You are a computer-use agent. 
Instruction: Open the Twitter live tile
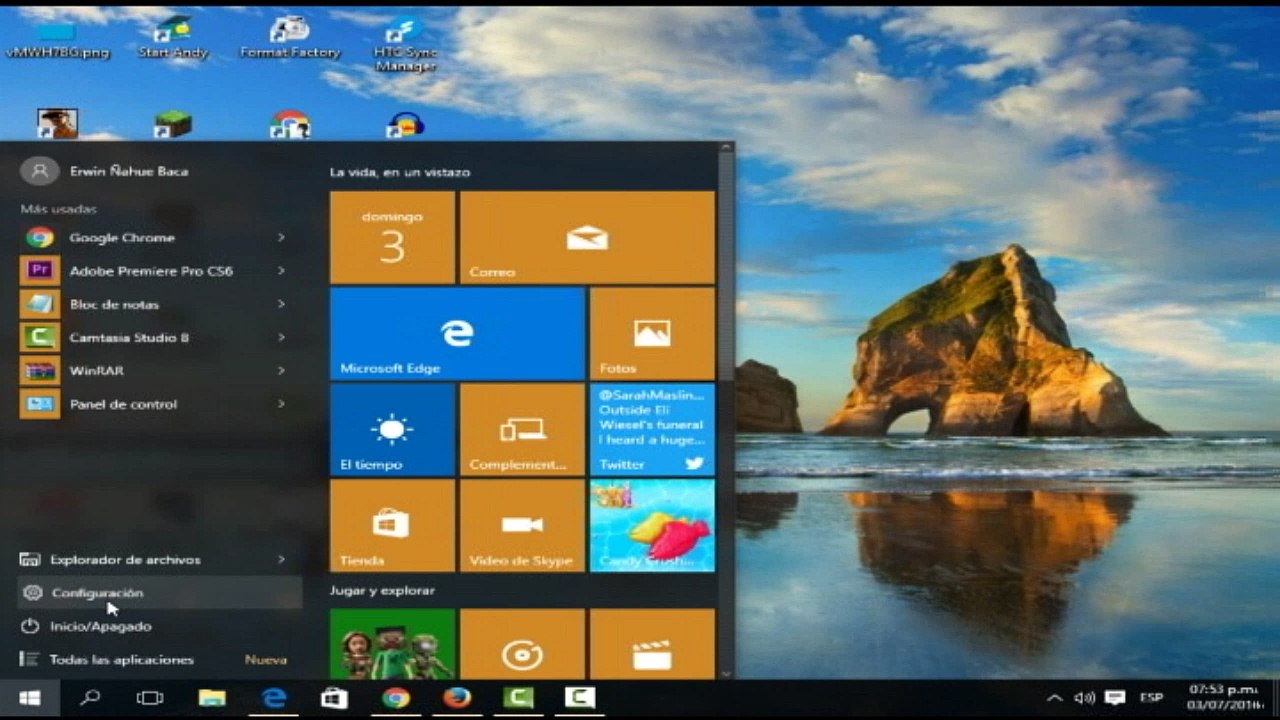click(652, 430)
